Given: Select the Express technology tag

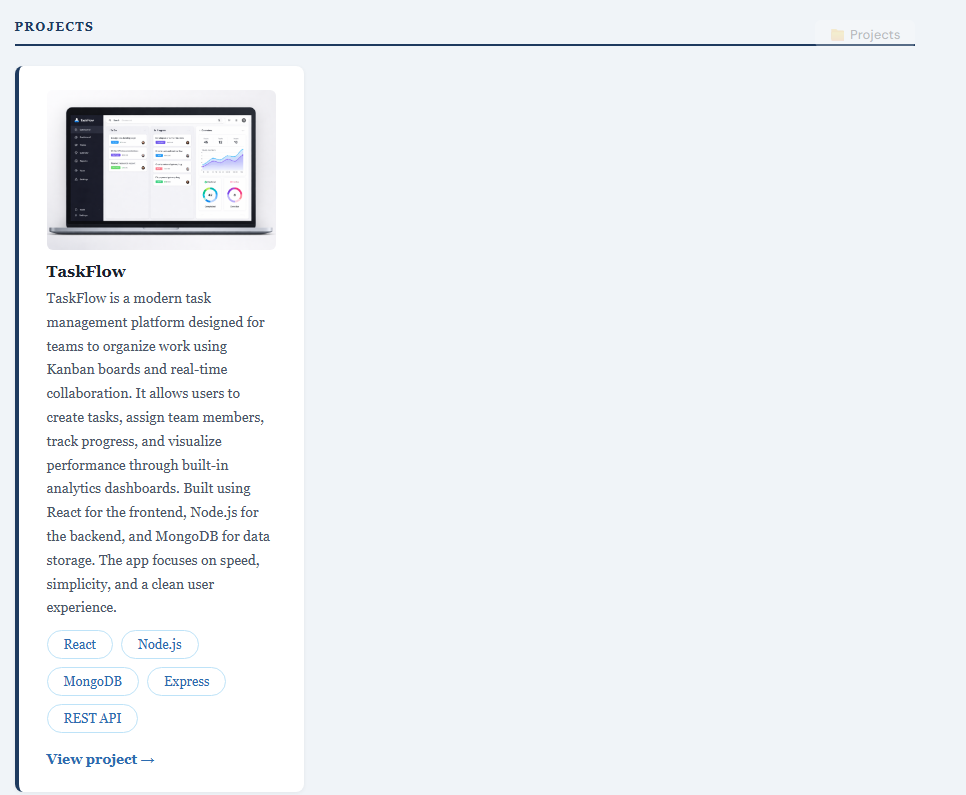Looking at the screenshot, I should click(x=186, y=681).
